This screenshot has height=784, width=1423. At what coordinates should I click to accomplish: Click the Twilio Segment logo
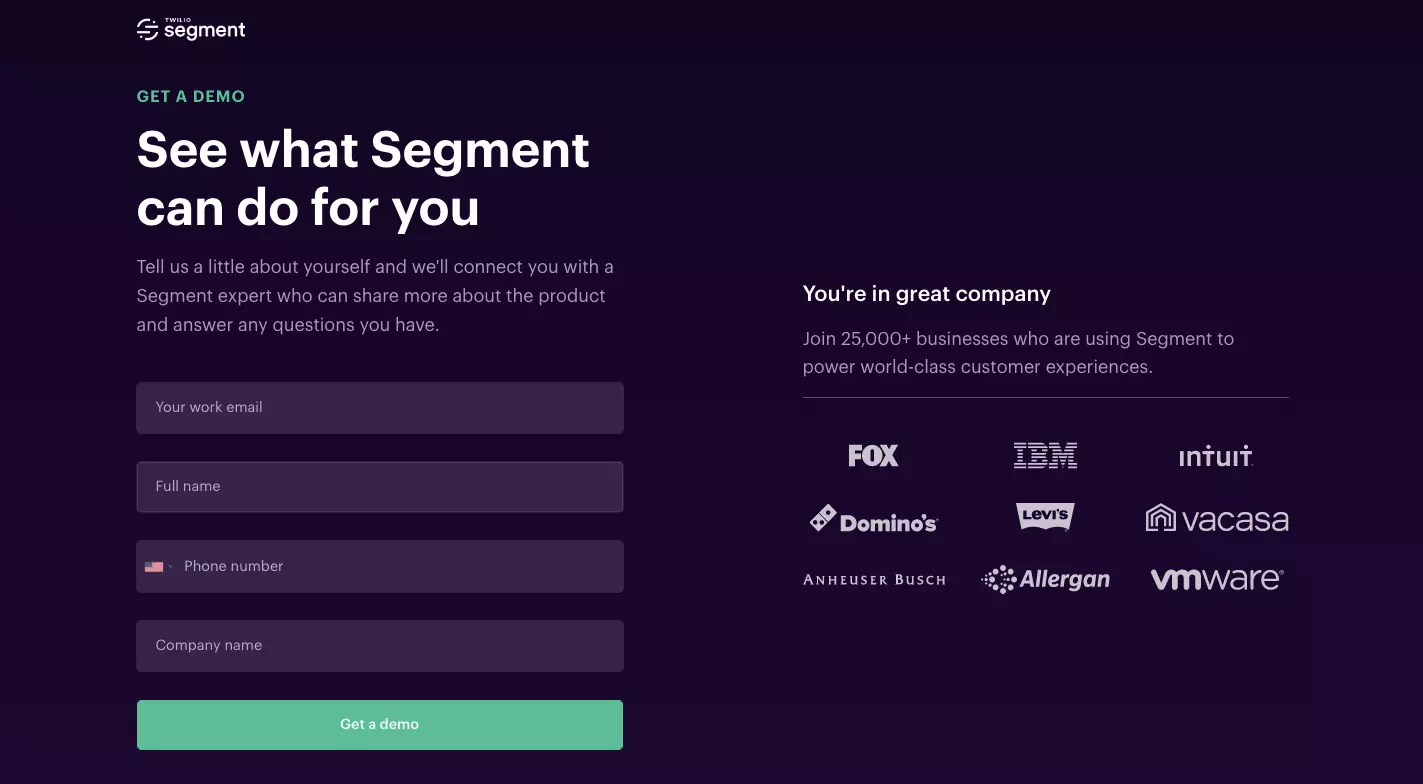[x=191, y=29]
